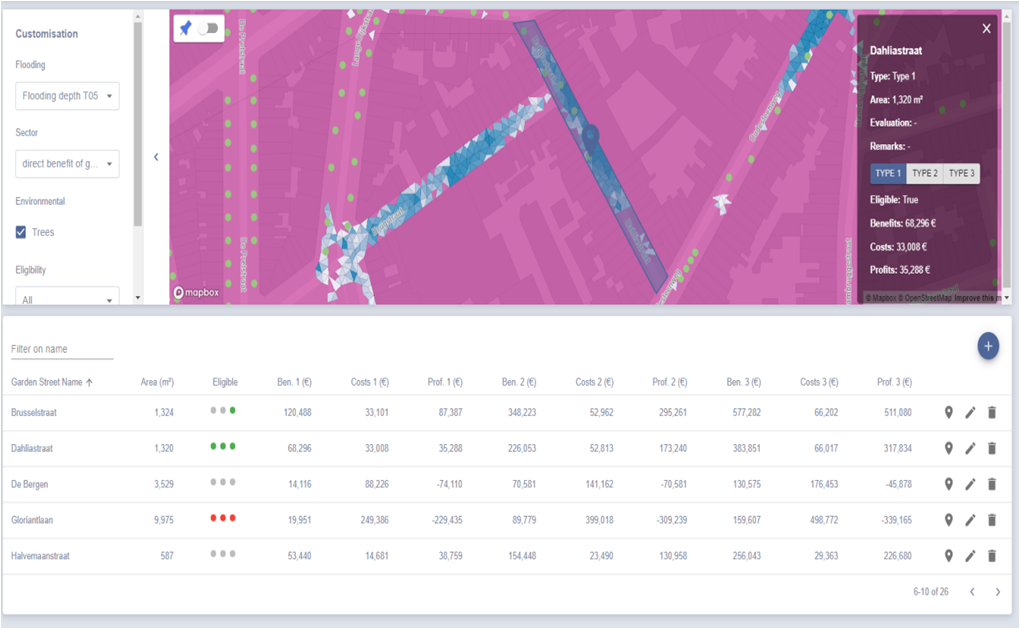Click the map pin icon for Brusselstraat

pos(949,413)
